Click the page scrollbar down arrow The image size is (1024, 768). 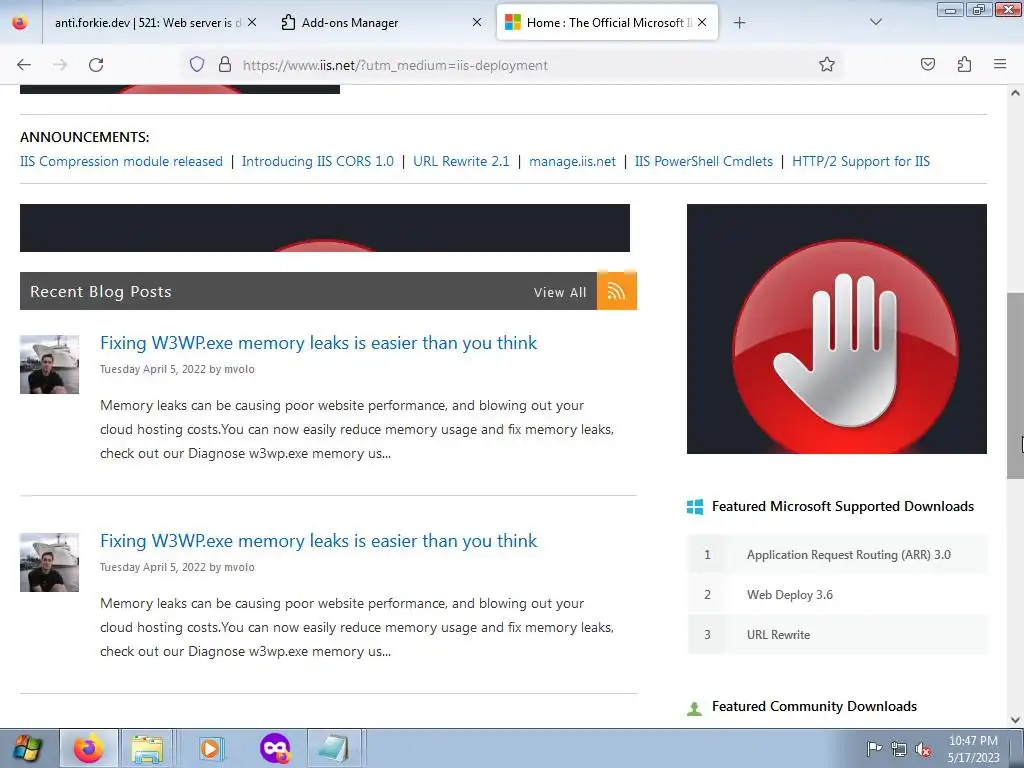point(1015,720)
